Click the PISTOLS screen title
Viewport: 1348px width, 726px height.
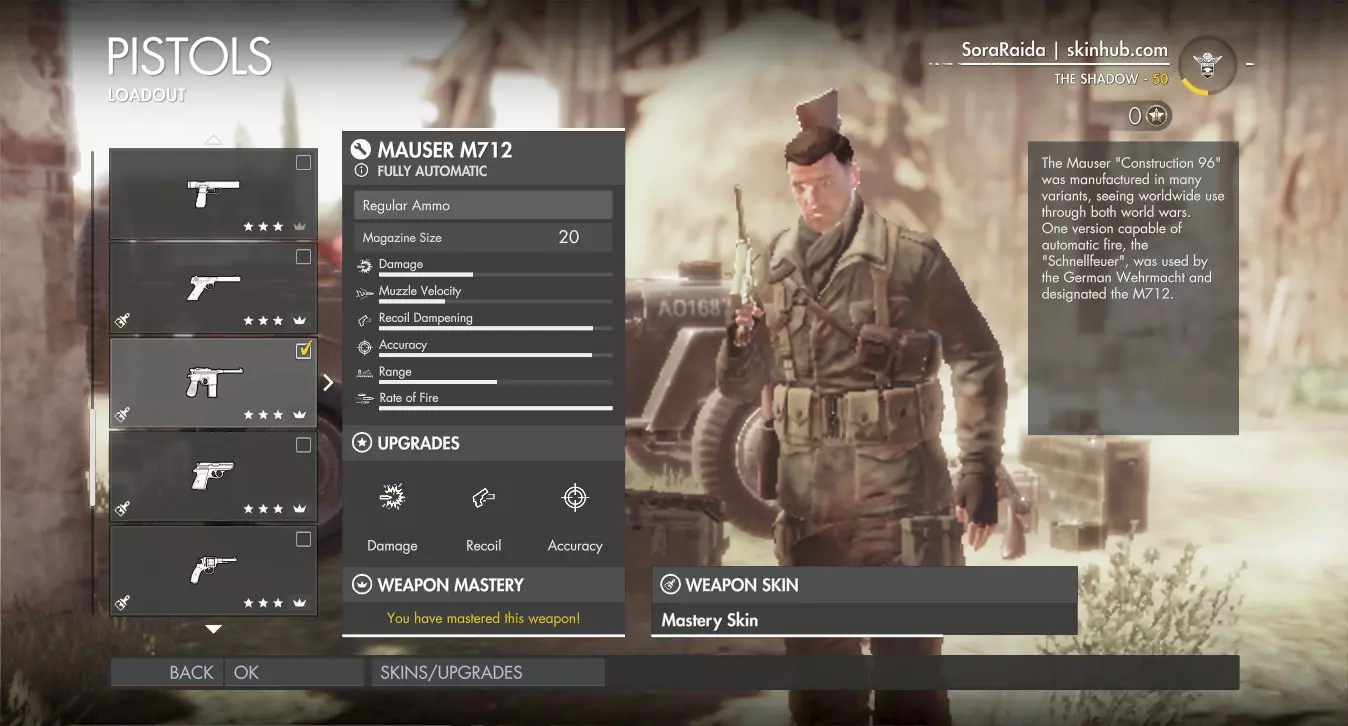coord(189,57)
